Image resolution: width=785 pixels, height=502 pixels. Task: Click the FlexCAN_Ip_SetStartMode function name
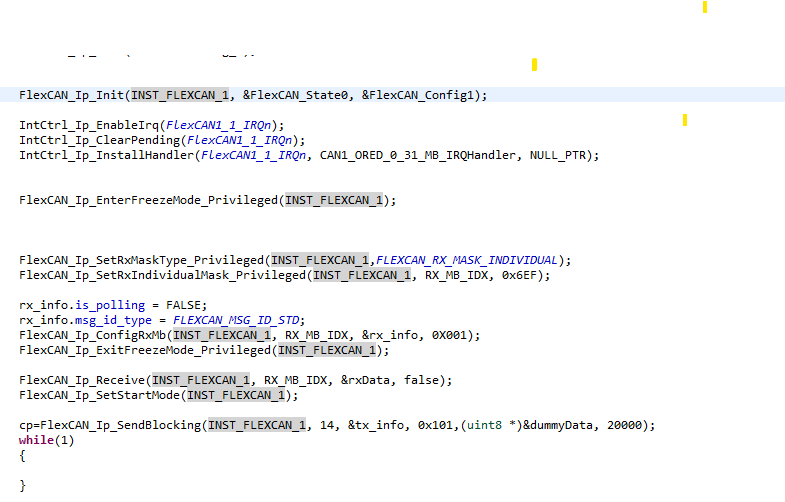(x=100, y=395)
